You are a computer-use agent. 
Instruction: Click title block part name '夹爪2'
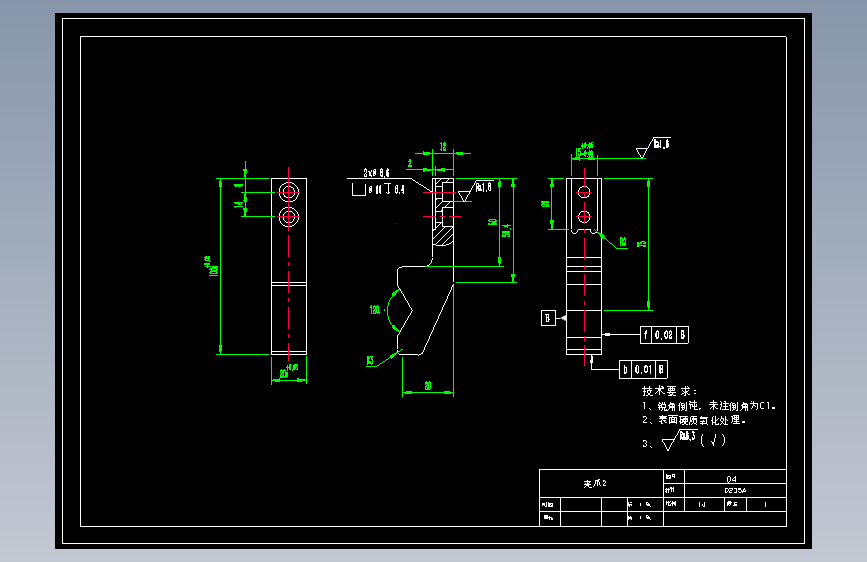coord(595,483)
